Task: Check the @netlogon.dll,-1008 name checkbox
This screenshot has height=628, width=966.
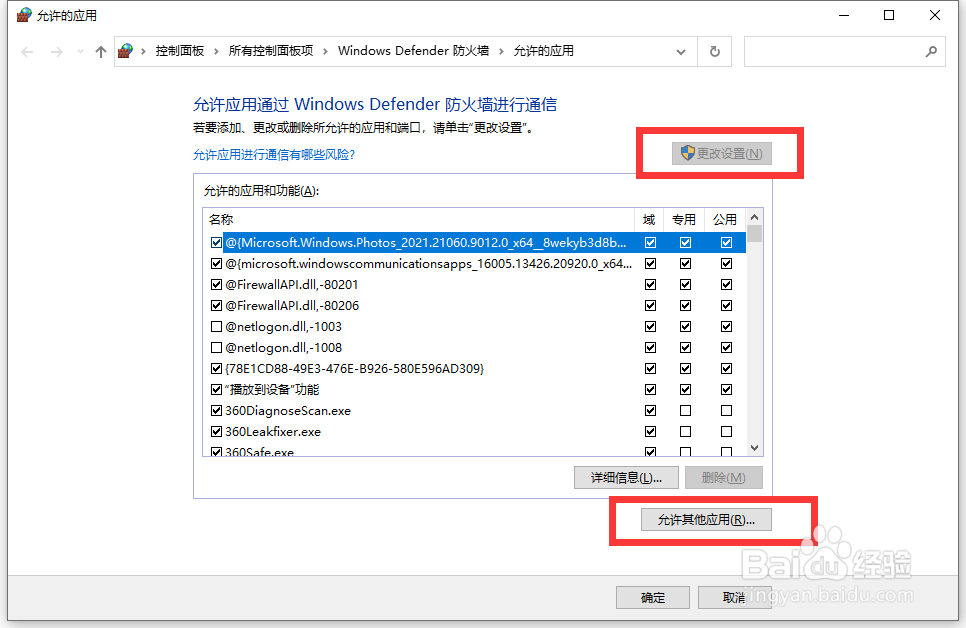Action: tap(216, 348)
